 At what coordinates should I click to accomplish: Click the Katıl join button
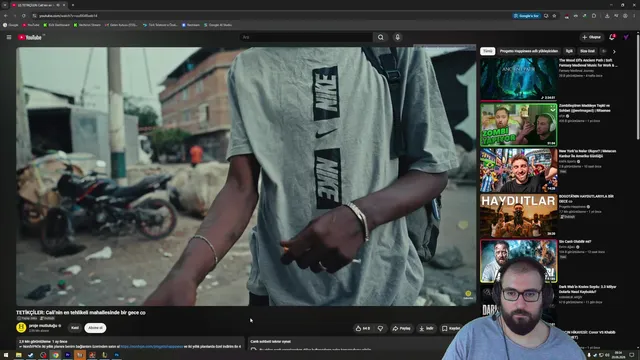(75, 328)
